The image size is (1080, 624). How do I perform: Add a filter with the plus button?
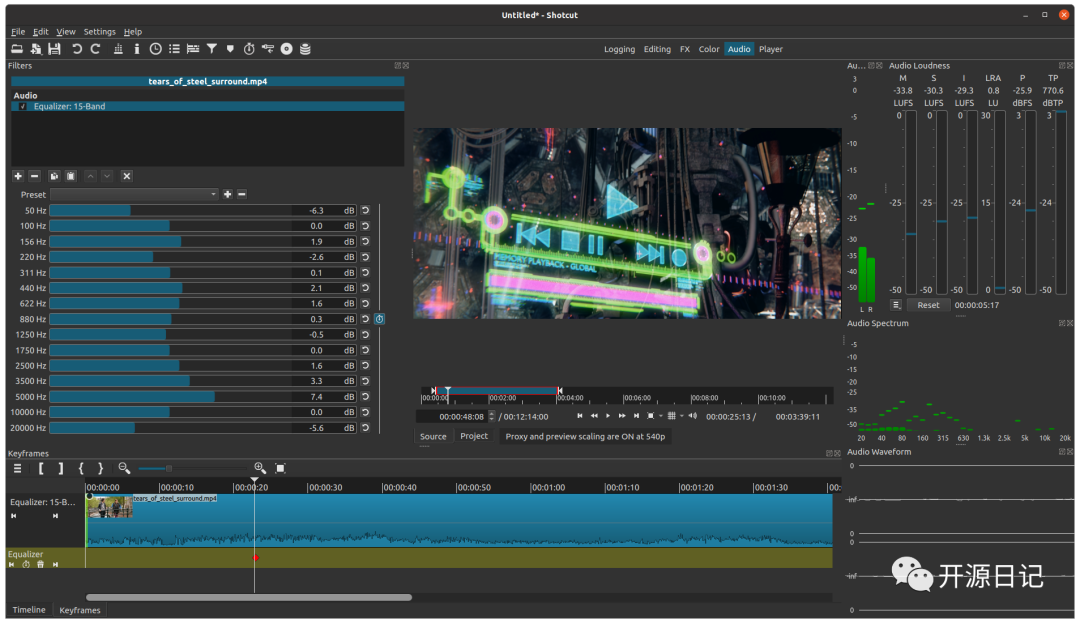pyautogui.click(x=18, y=176)
